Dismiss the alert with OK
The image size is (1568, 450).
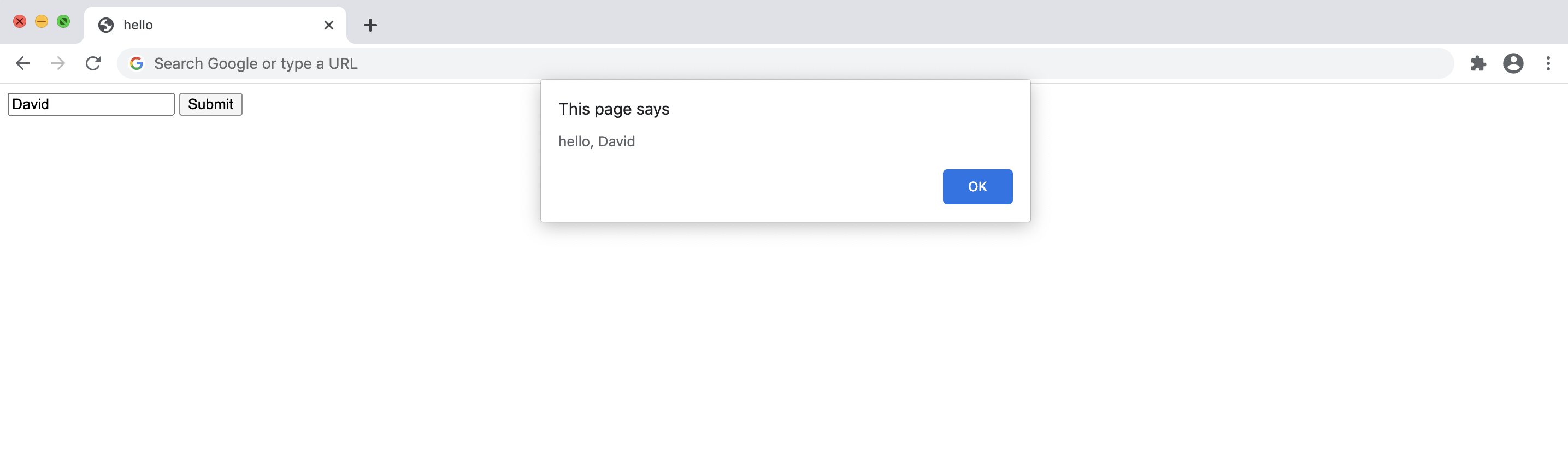(x=977, y=187)
